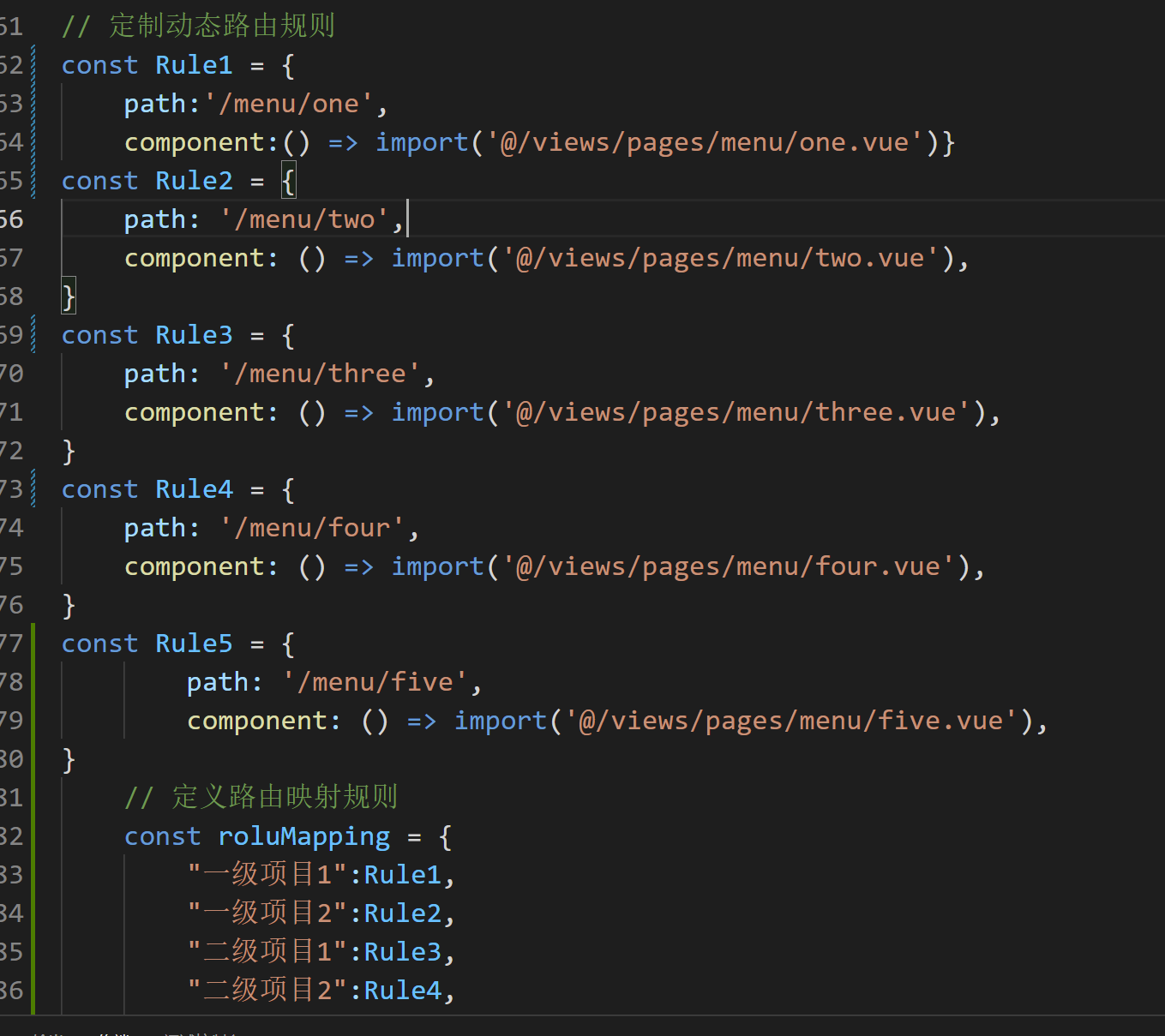
Task: Place cursor on Rule2 in its const declaration
Action: pyautogui.click(x=194, y=181)
